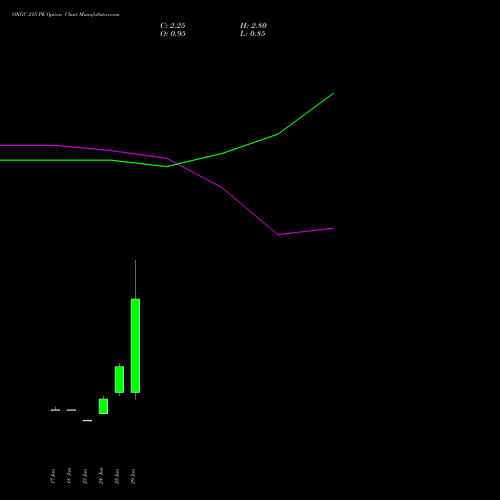Click the 29 Jan date label
This screenshot has height=500, width=500.
click(133, 476)
